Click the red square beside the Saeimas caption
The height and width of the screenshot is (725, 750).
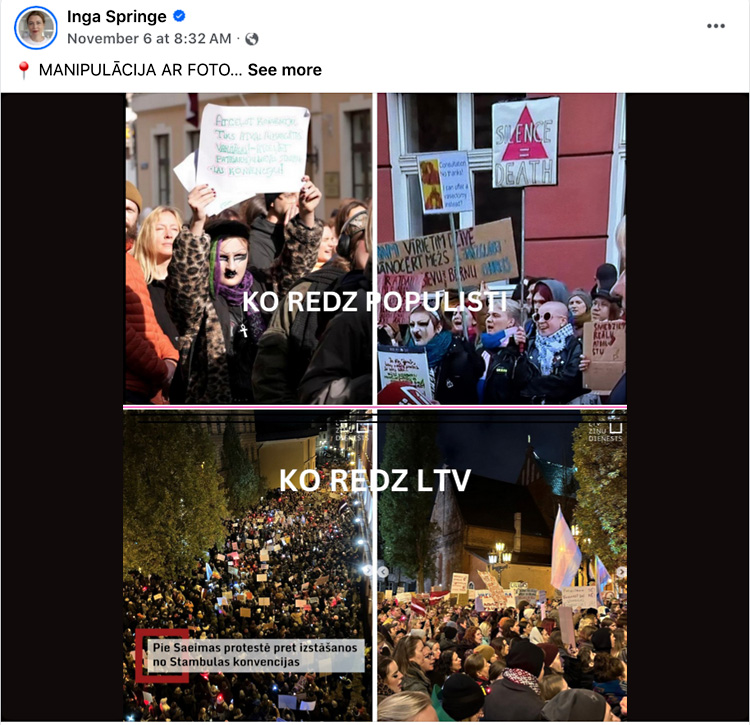(x=162, y=656)
